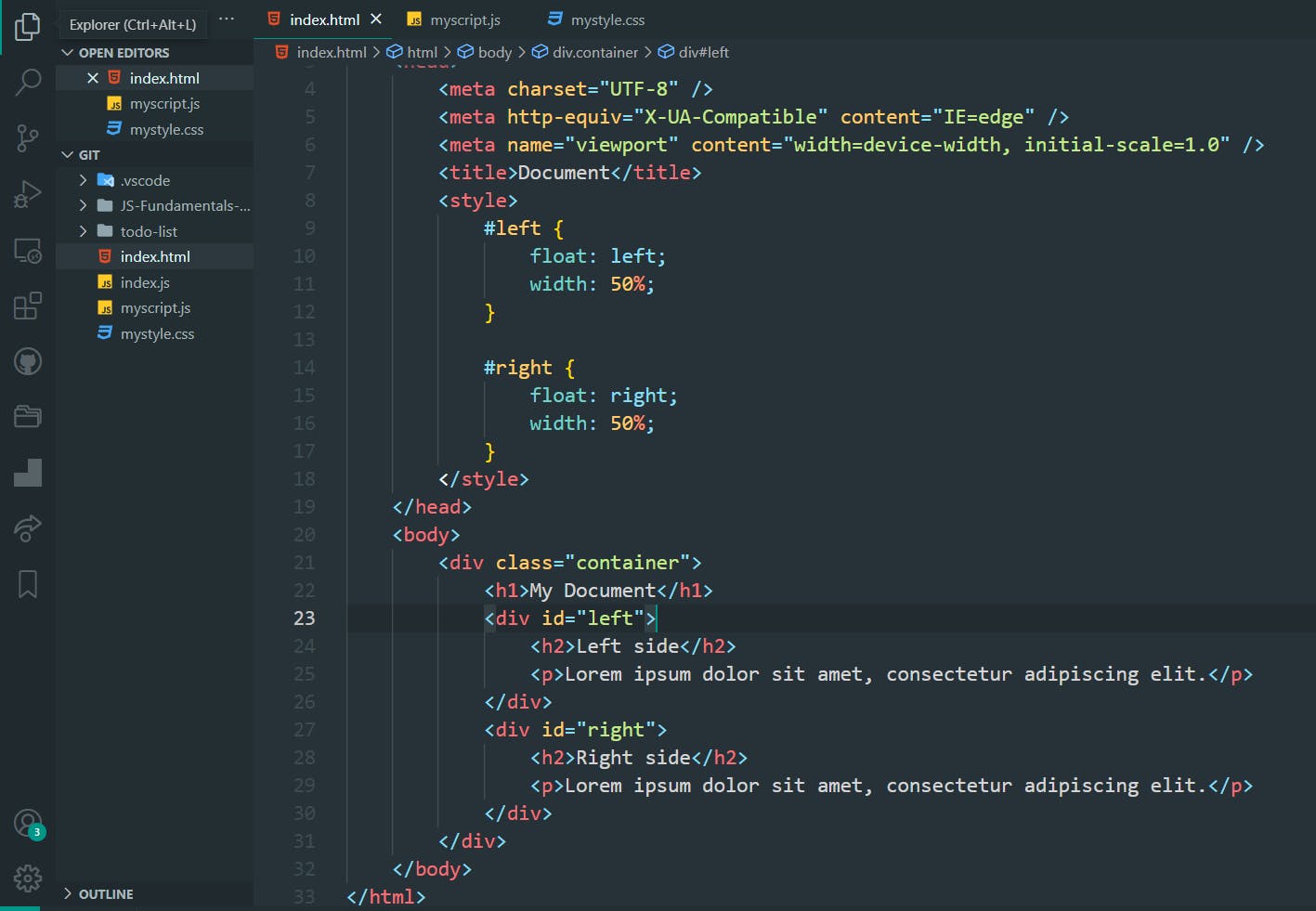Click the charset="UTF-8" attribute

click(x=593, y=89)
